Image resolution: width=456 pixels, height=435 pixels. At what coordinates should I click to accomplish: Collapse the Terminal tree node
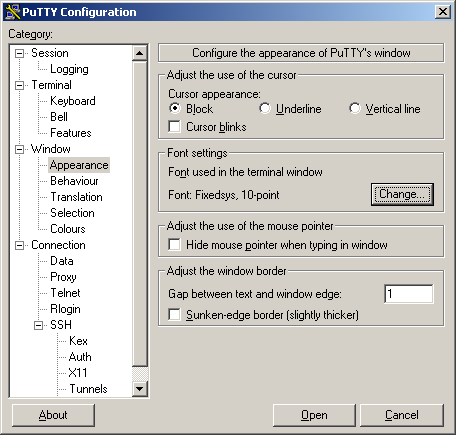click(x=20, y=85)
